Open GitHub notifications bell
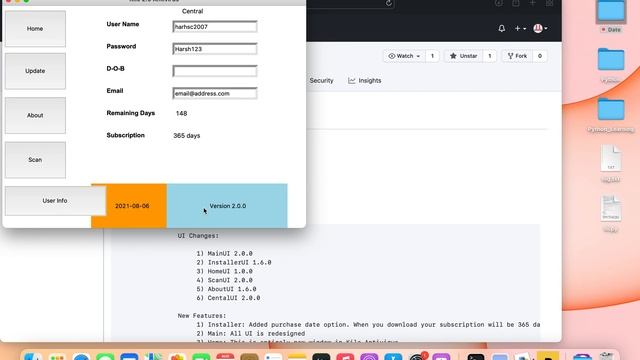640x360 pixels. 502,28
